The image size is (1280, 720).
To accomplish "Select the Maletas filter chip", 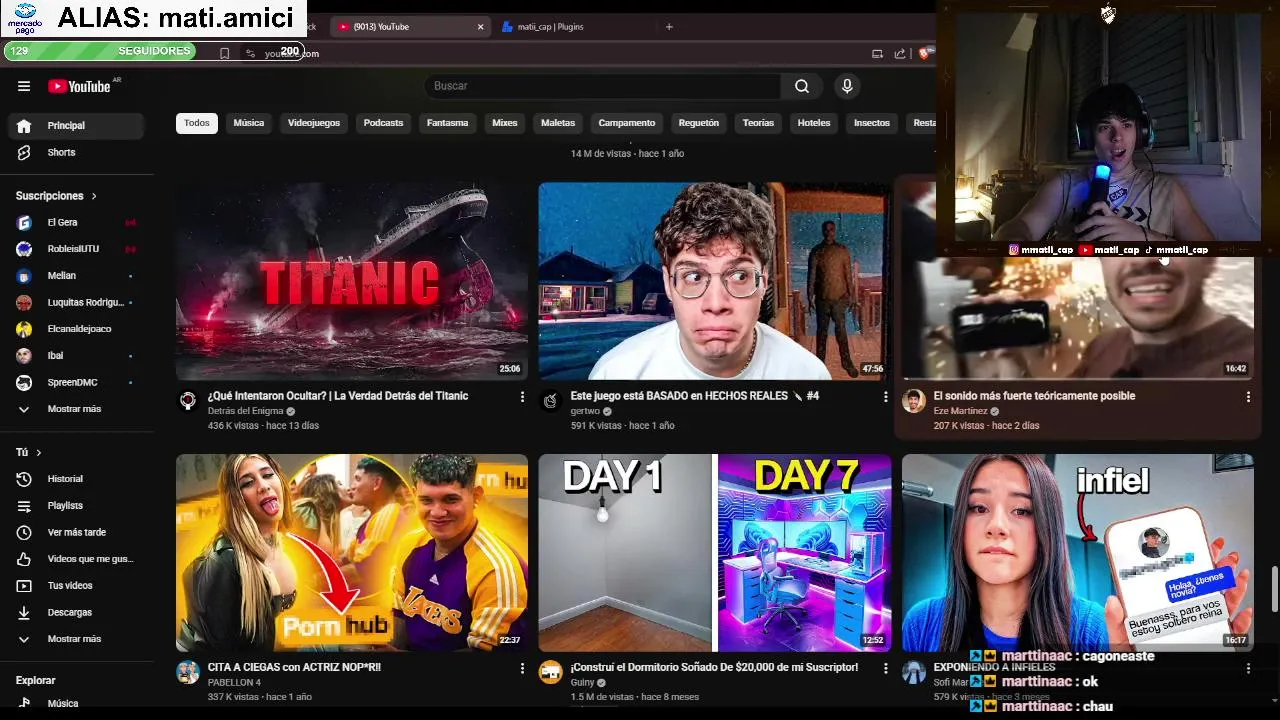I will point(558,123).
